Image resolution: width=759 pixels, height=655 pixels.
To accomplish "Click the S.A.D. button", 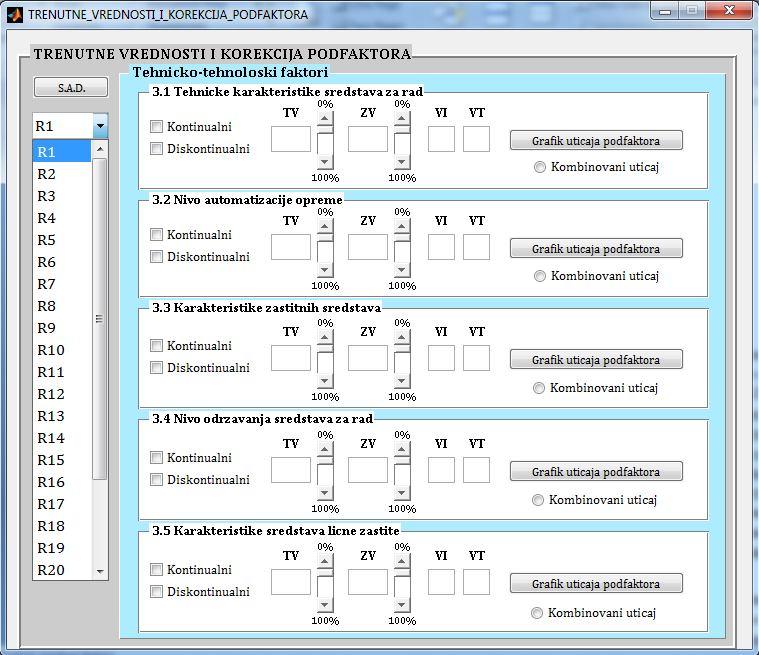I will click(x=71, y=88).
